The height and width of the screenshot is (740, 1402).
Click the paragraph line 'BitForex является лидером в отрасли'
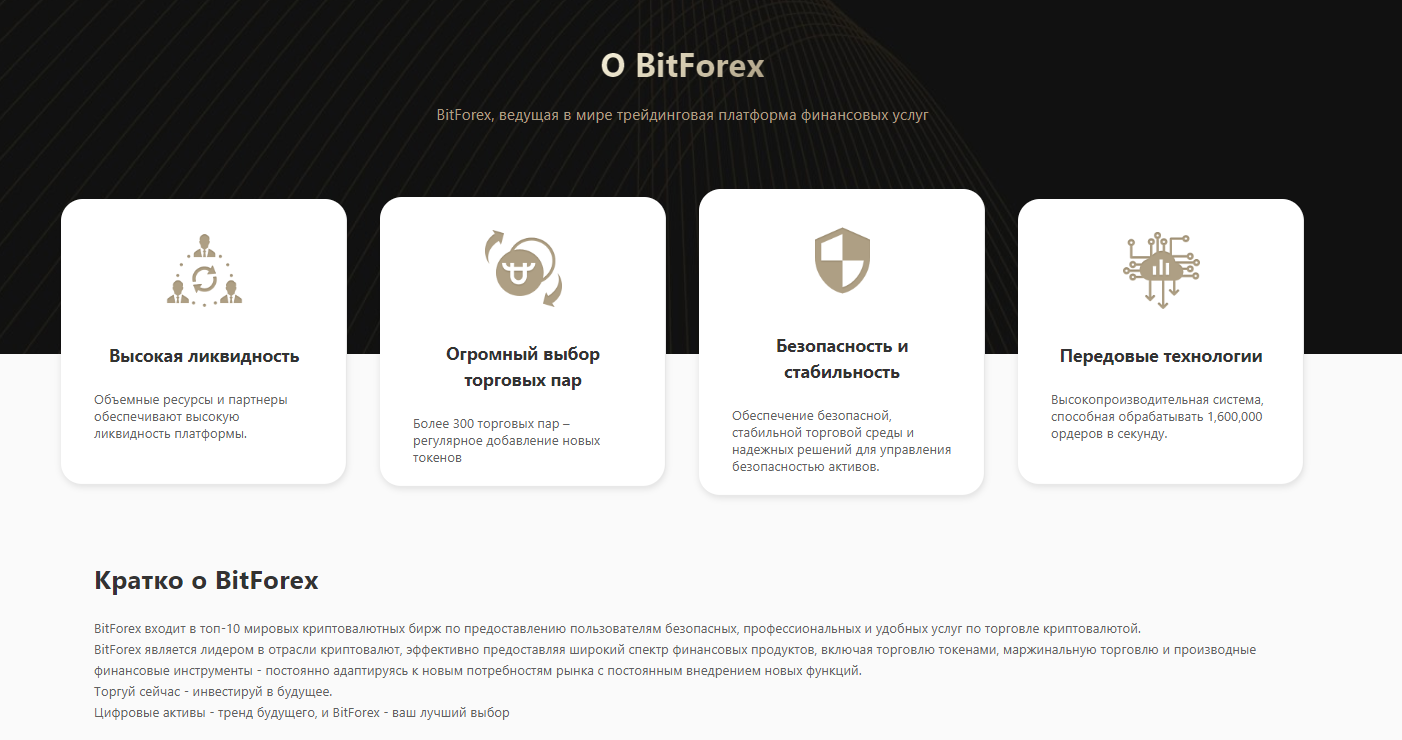click(675, 650)
